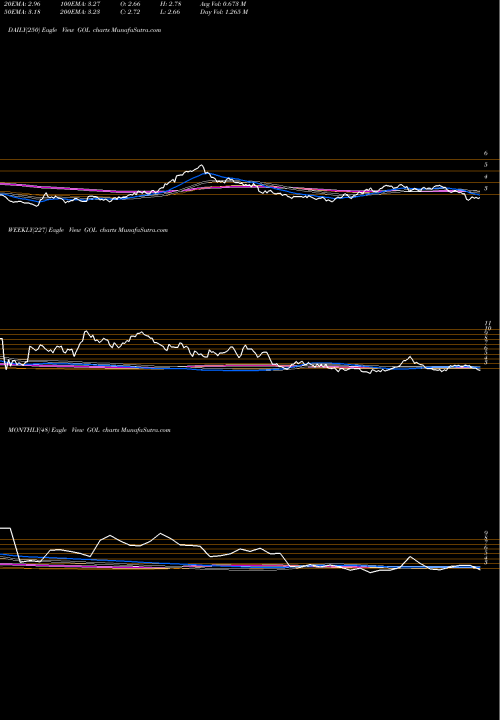This screenshot has width=500, height=720.
Task: Click axis label 6 on daily chart
Action: click(486, 153)
